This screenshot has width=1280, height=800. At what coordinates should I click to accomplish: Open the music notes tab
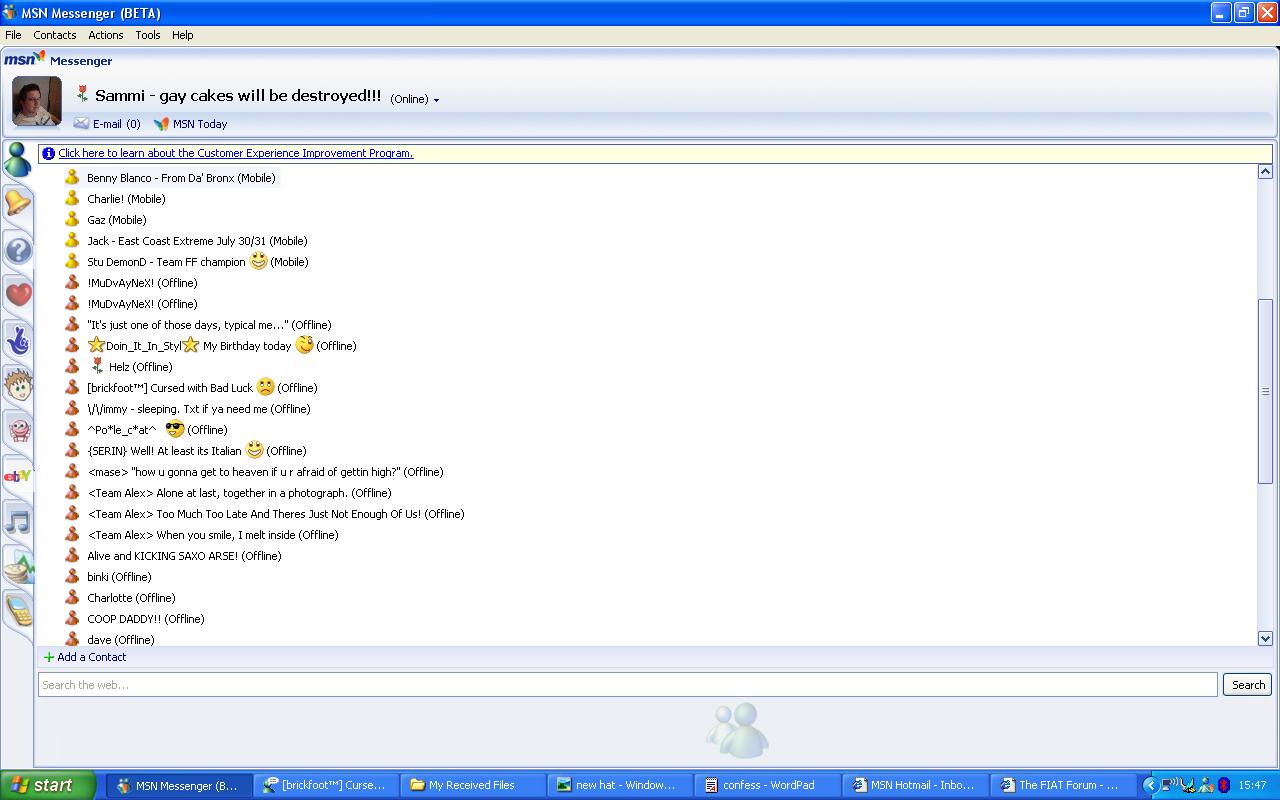(18, 521)
